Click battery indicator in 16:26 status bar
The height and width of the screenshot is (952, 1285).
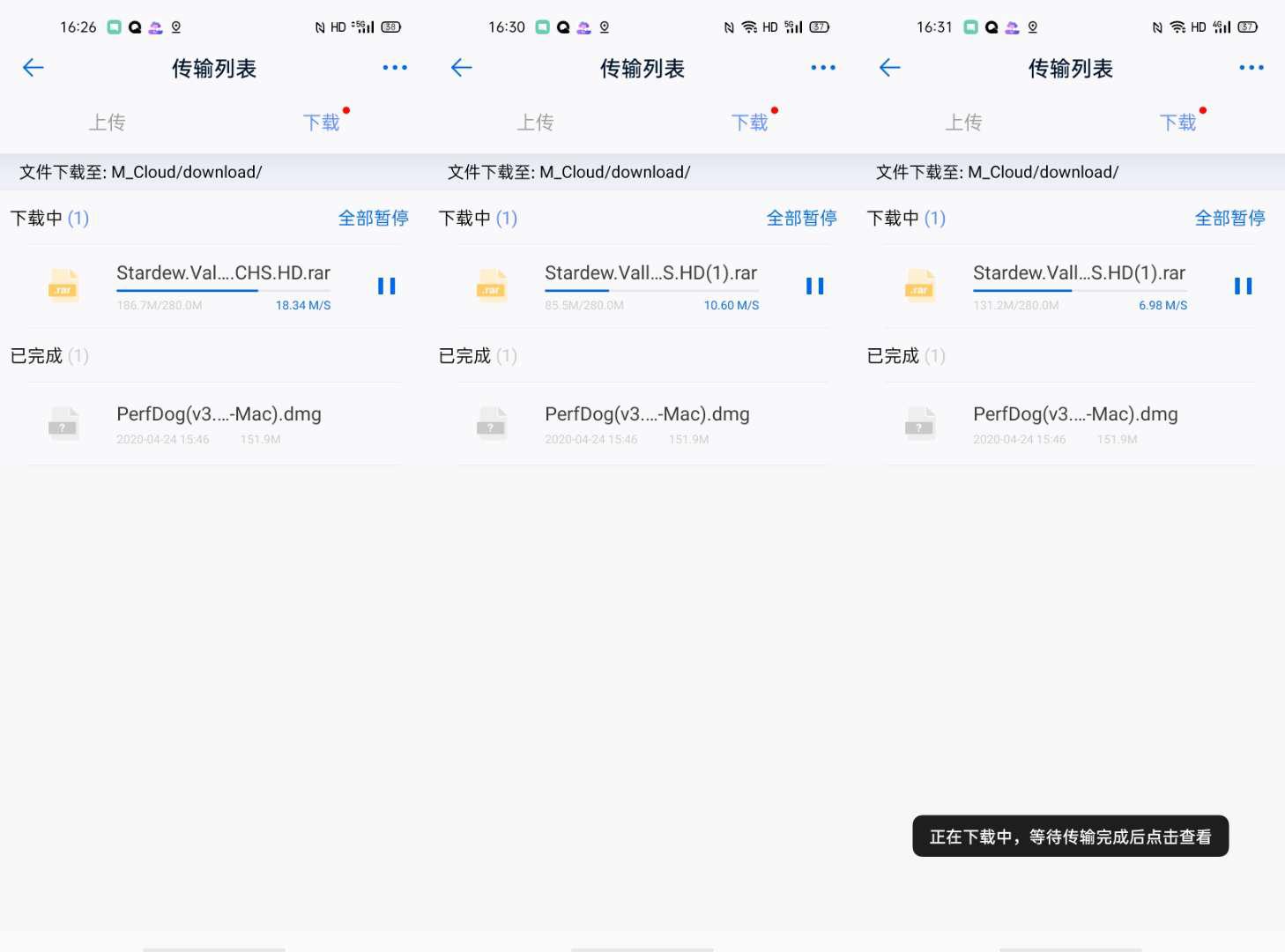391,27
